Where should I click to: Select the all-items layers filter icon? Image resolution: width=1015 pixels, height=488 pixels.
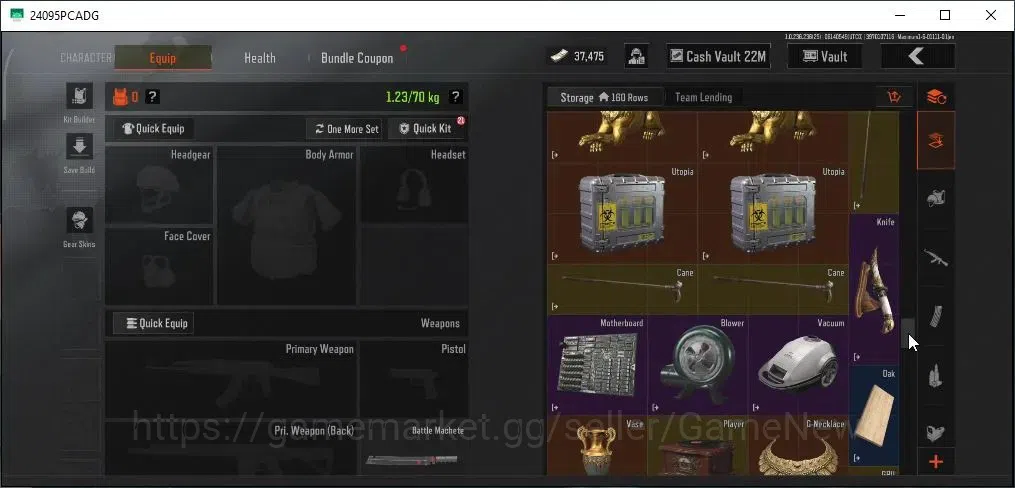[x=936, y=140]
